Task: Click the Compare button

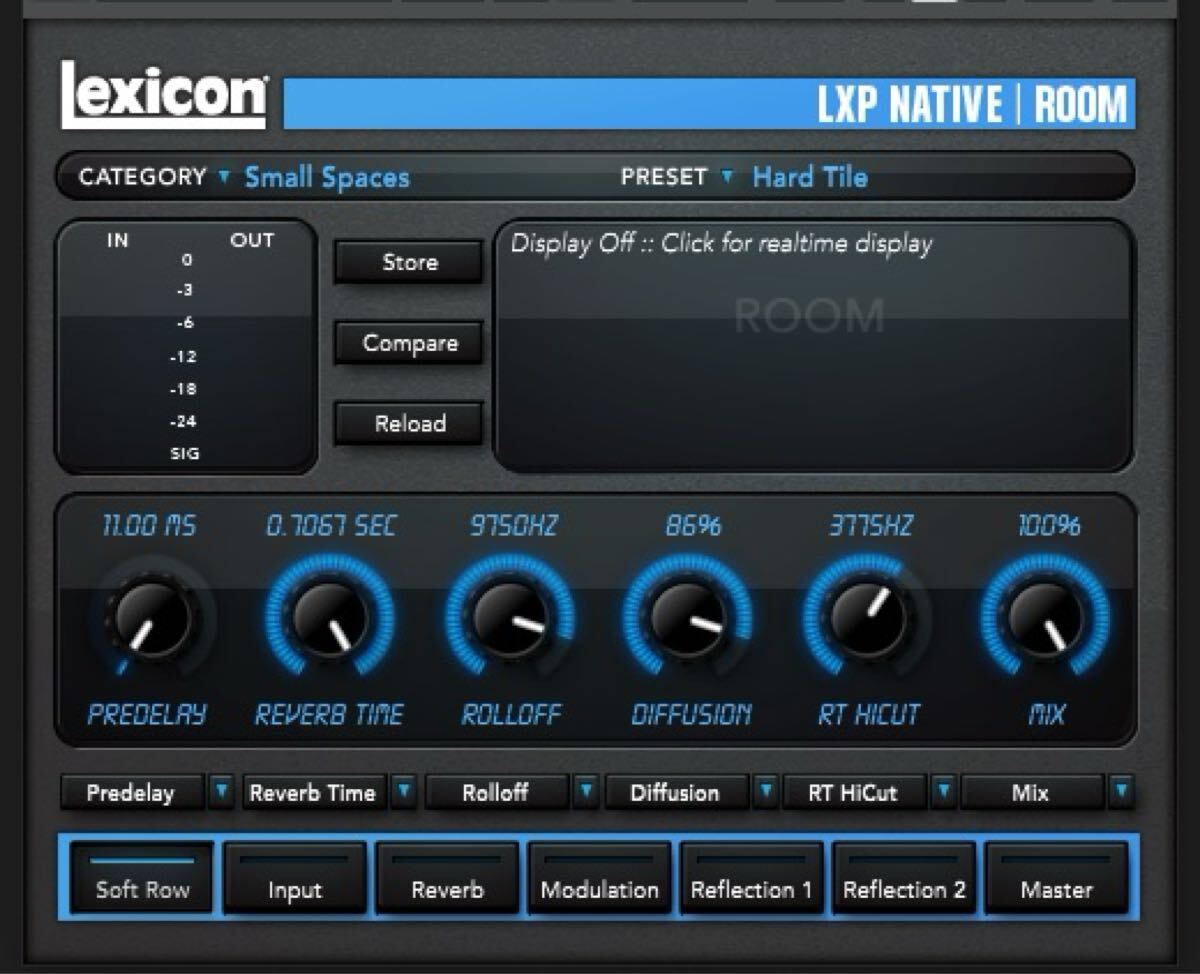Action: coord(409,343)
